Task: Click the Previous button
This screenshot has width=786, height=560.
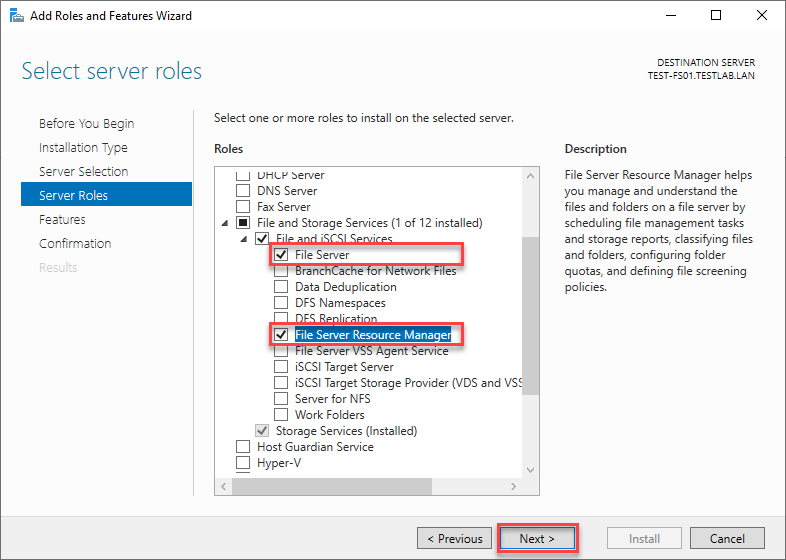Action: point(454,538)
